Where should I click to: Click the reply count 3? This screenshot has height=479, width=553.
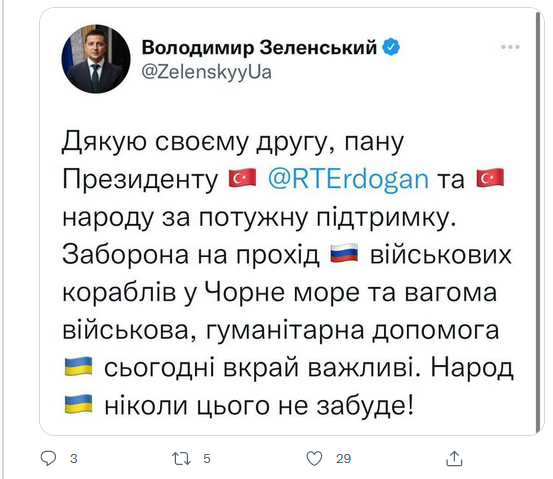pyautogui.click(x=73, y=459)
